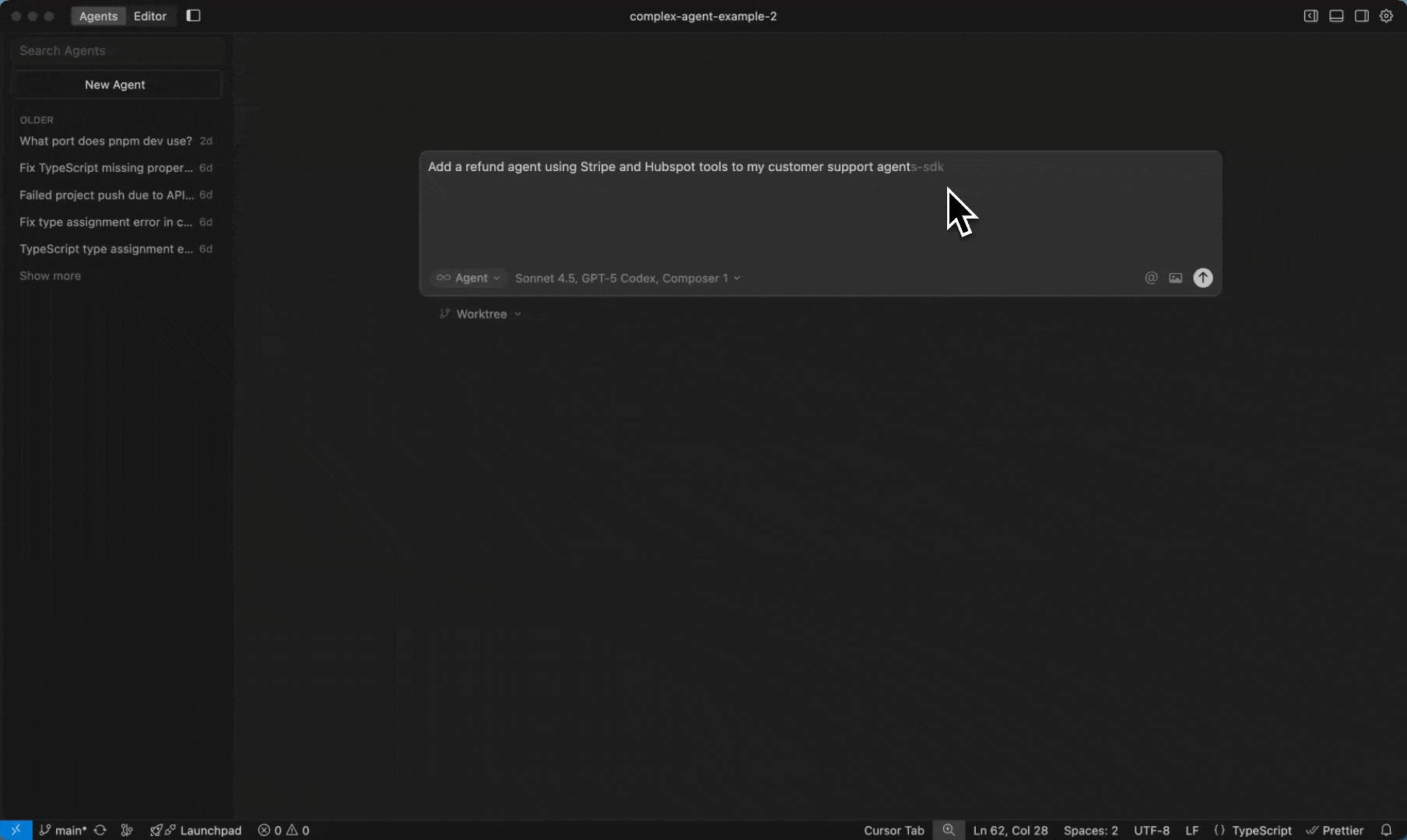Expand the model selector dropdown
This screenshot has height=840, width=1407.
click(x=627, y=278)
